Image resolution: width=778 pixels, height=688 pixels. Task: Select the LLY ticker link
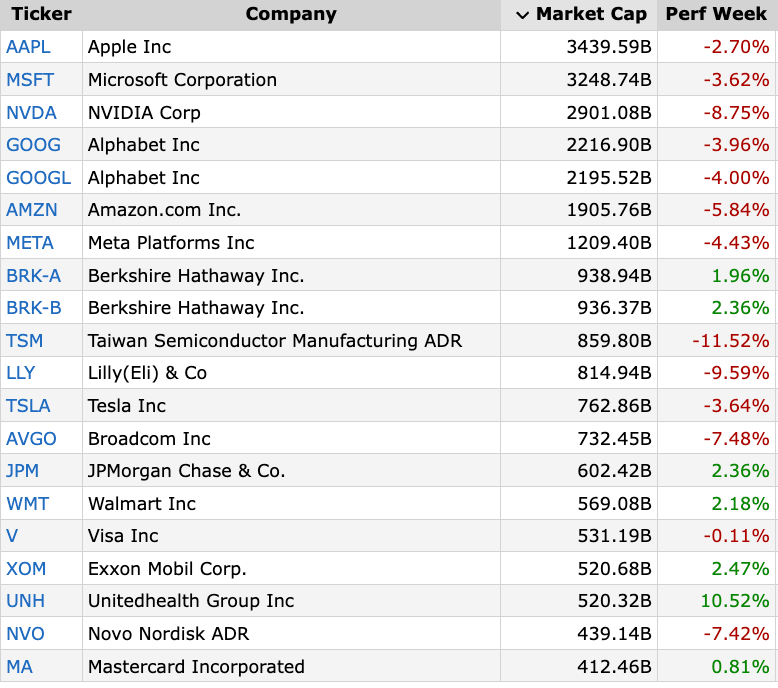tap(20, 373)
